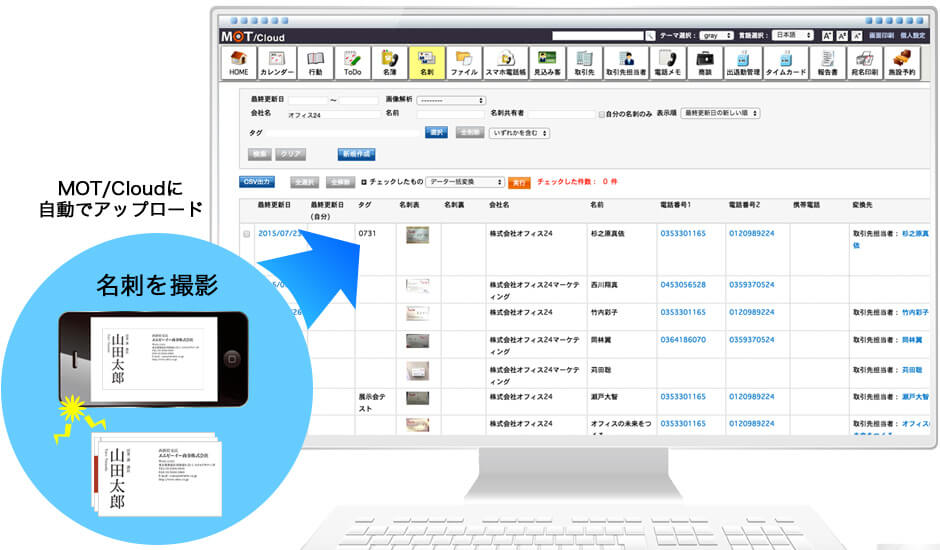Click the 全解除 deselect all button
940x550 pixels.
point(341,182)
